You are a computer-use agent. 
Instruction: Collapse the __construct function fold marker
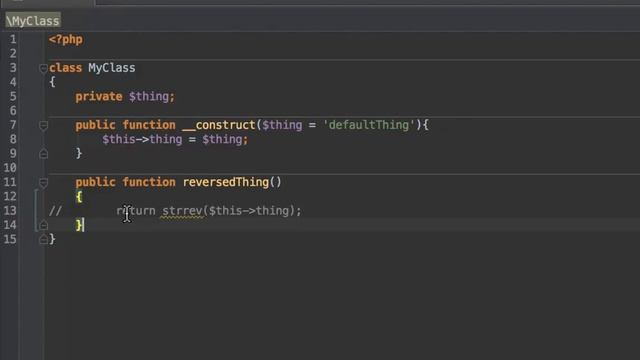[x=43, y=125]
